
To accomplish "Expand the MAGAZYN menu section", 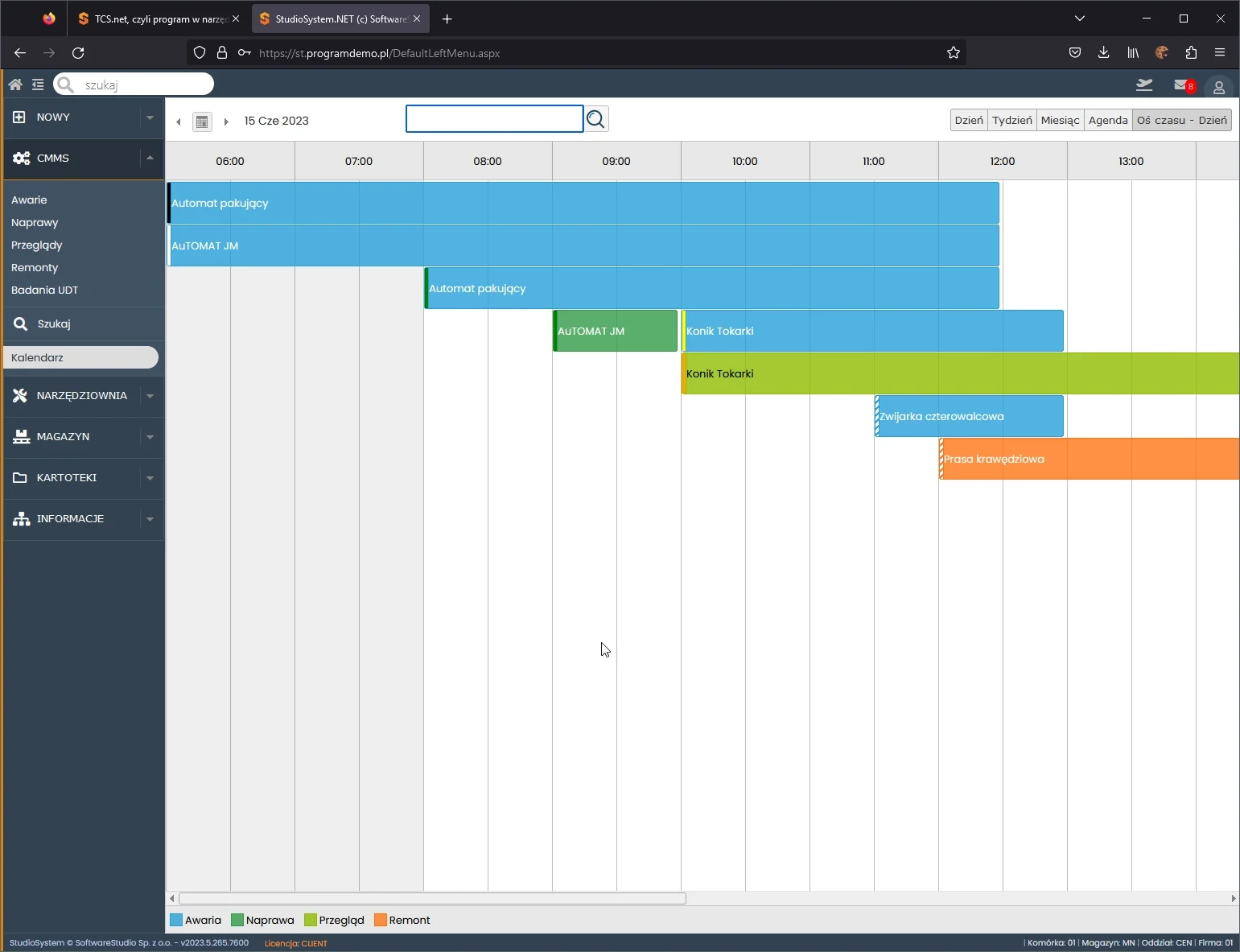I will point(150,437).
